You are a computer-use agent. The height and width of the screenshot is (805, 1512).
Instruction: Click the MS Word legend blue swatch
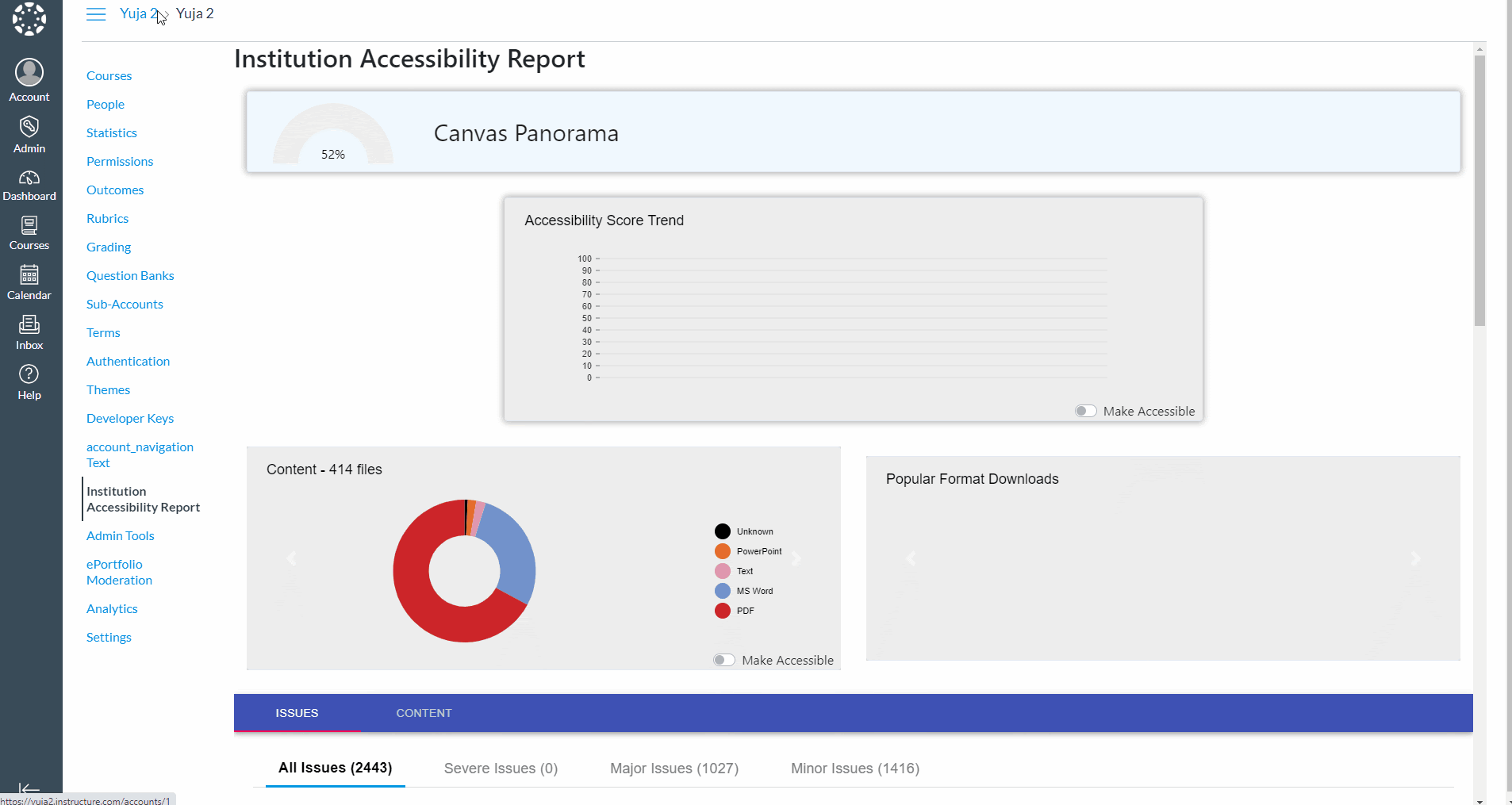(x=723, y=591)
